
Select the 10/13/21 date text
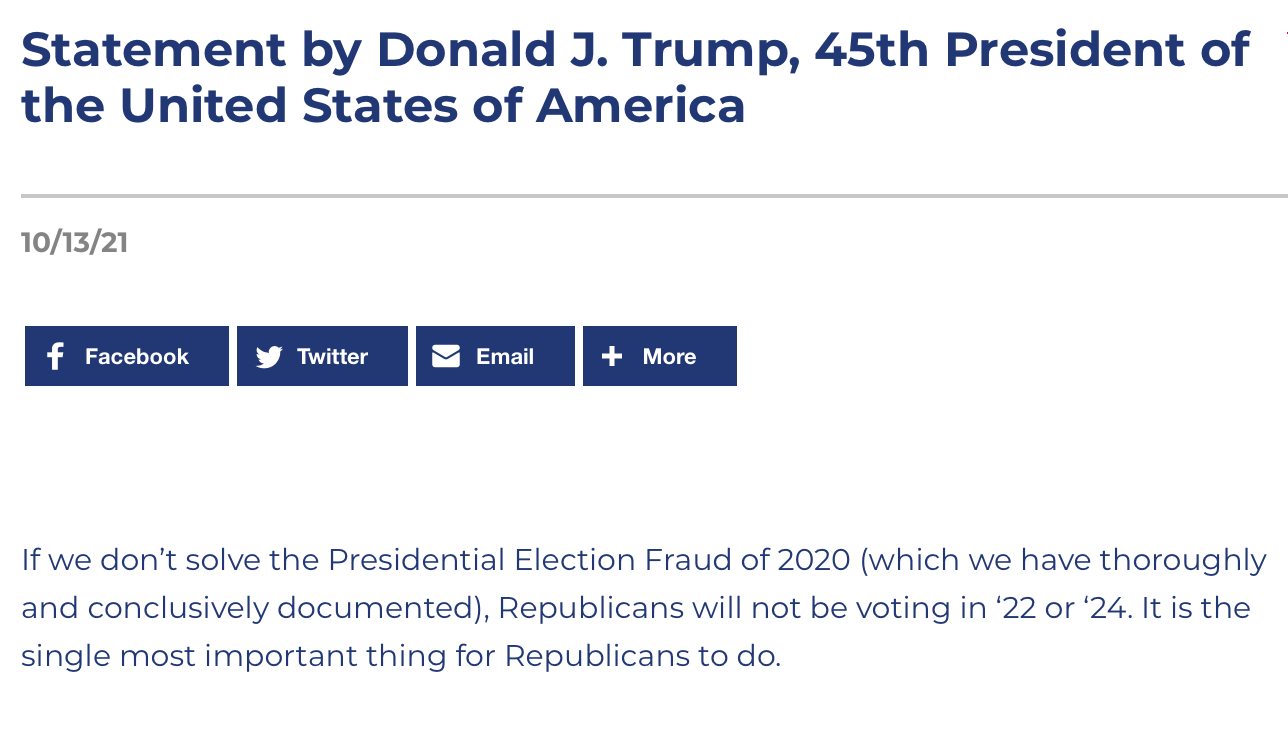75,242
